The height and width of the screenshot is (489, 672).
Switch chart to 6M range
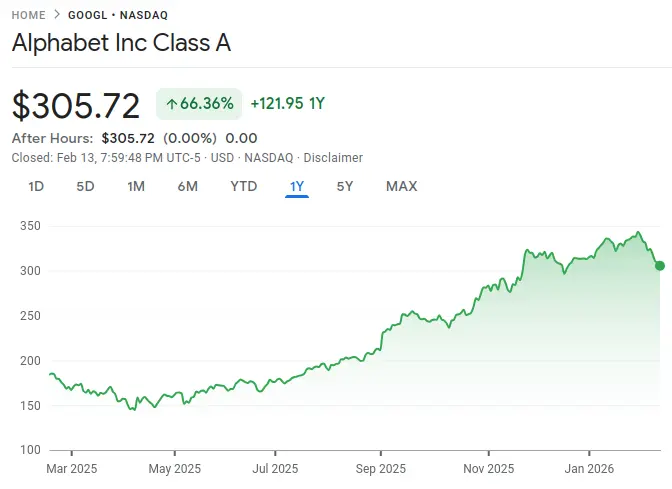tap(187, 186)
